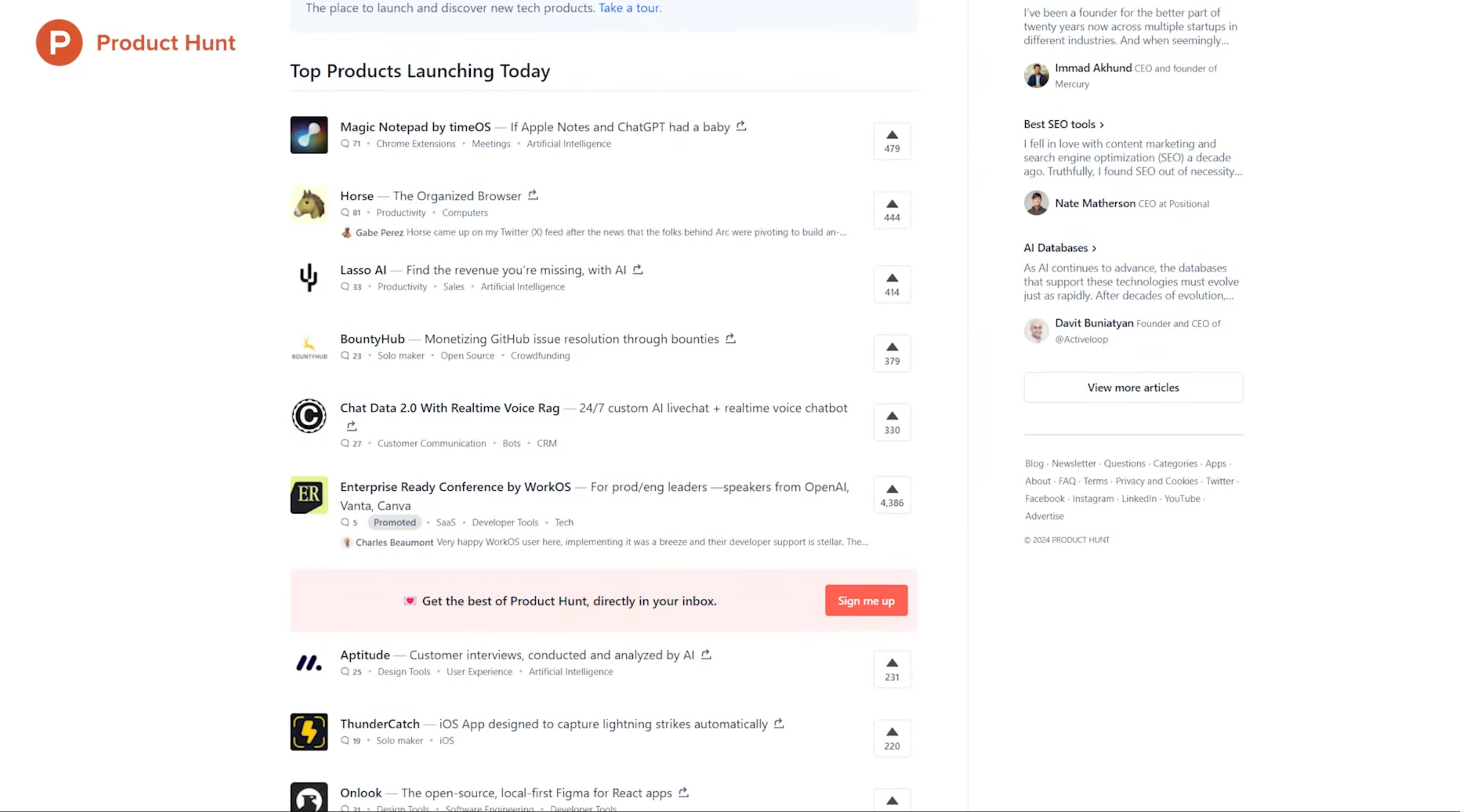Open the Categories footer link

(x=1175, y=463)
